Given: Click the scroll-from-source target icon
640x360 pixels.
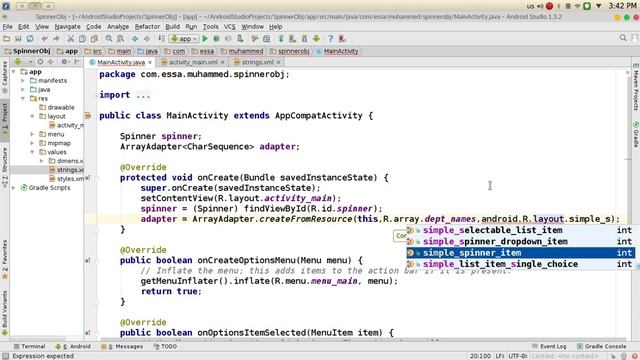Looking at the screenshot, I should [40, 62].
